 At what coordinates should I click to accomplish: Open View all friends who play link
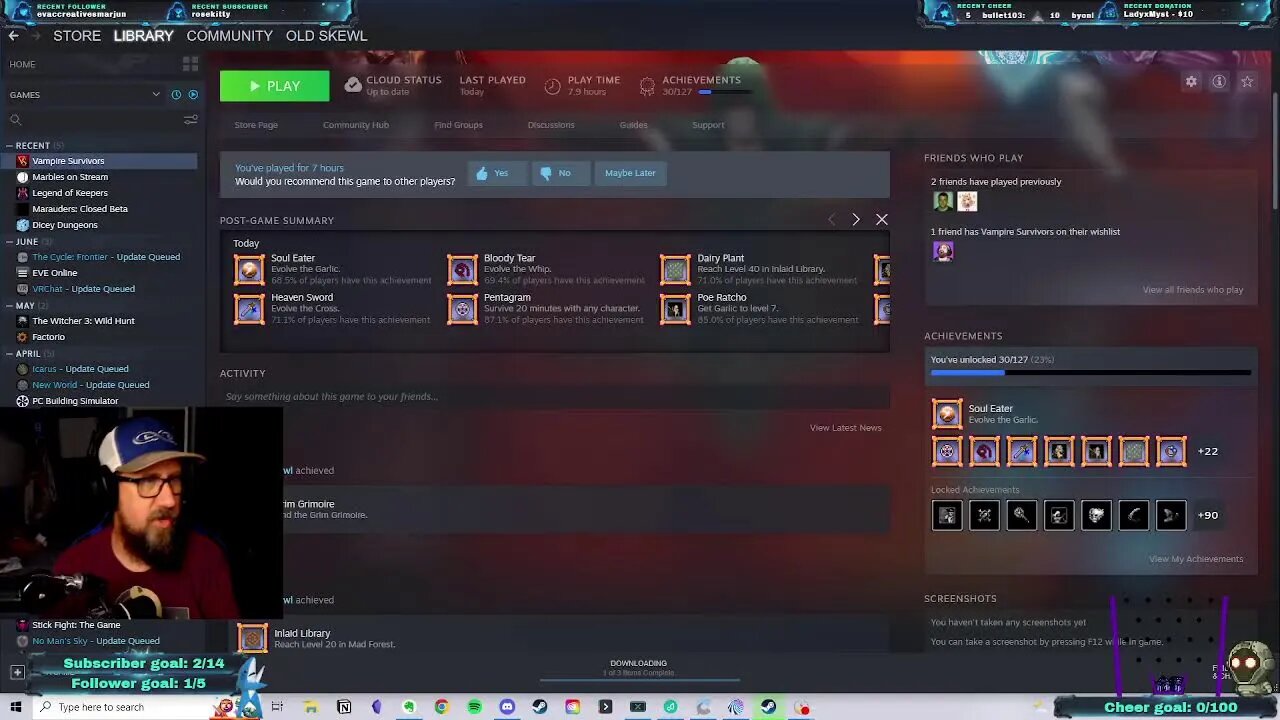point(1193,290)
